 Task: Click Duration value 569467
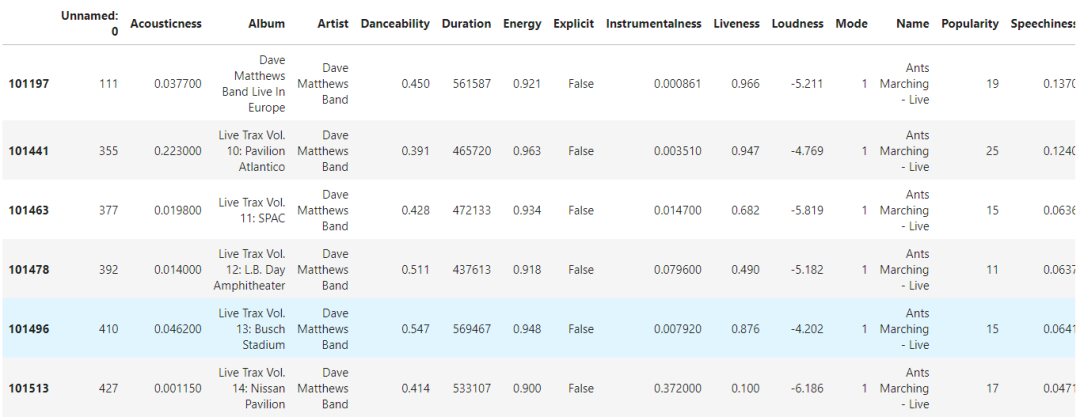(x=472, y=328)
